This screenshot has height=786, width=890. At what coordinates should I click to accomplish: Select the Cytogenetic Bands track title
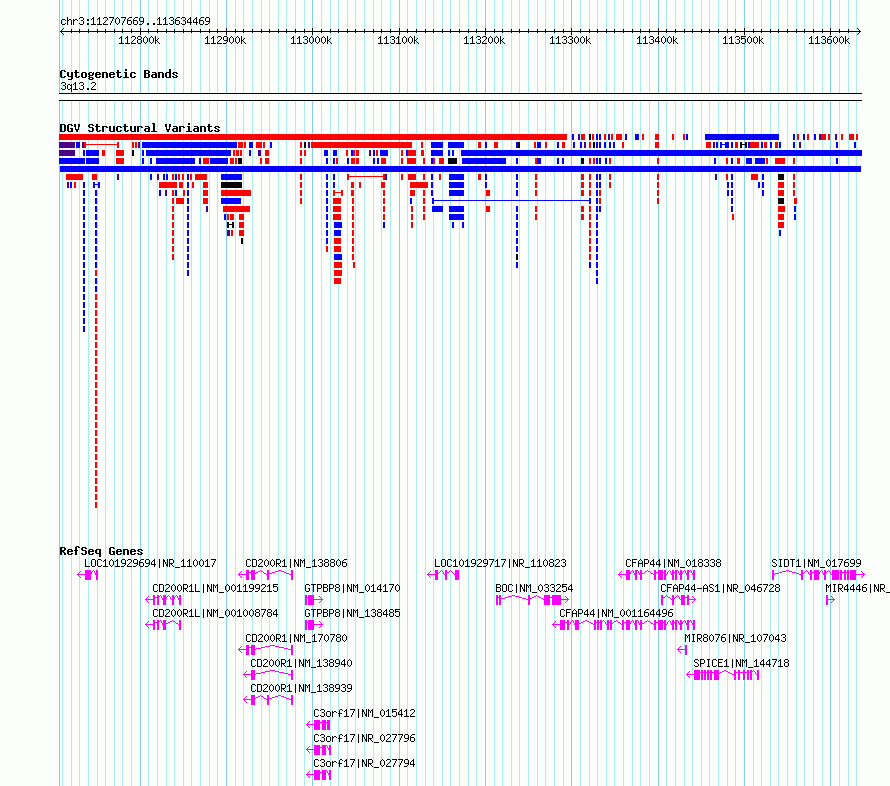click(x=119, y=74)
